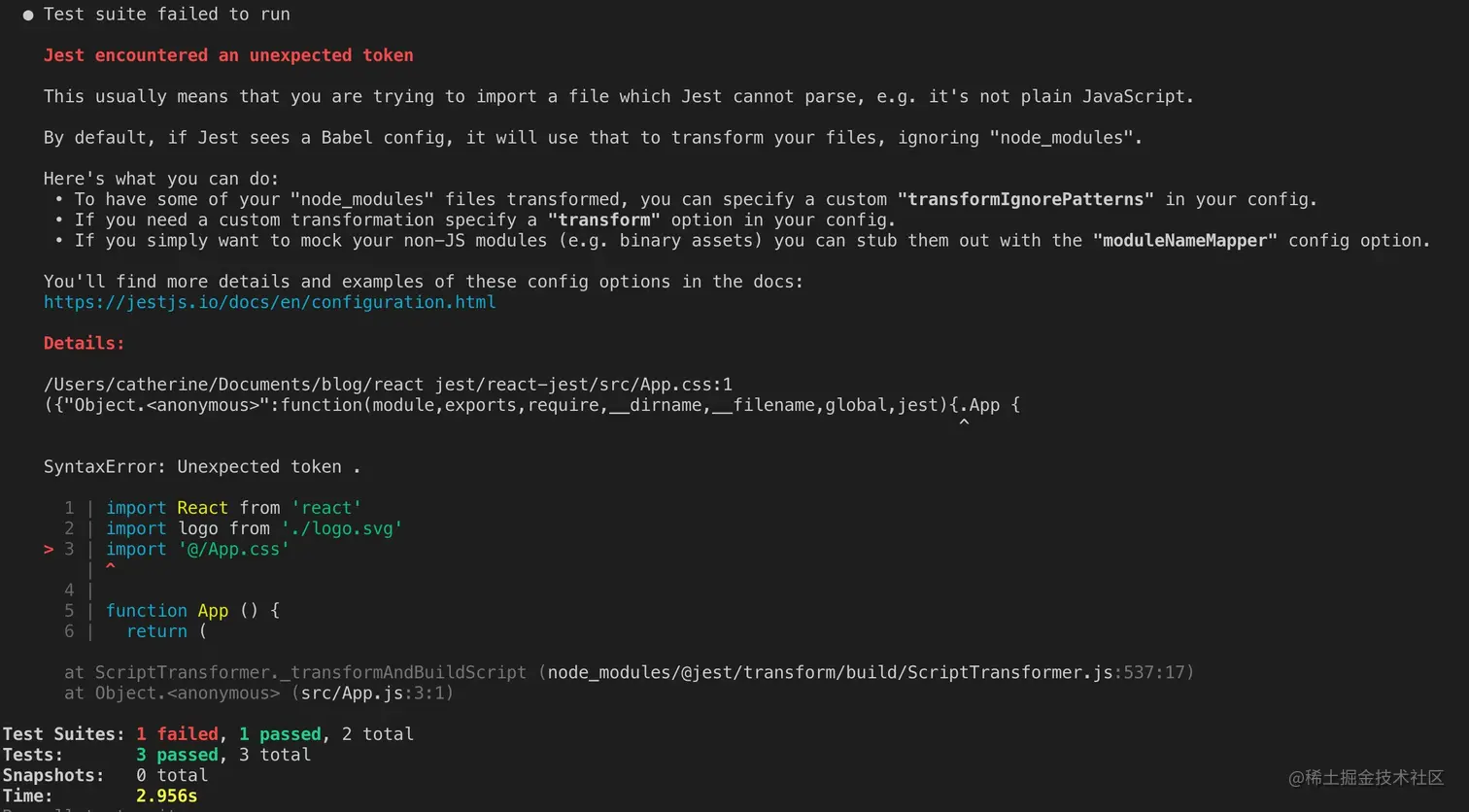Click the 'By default, if Jest sees a Babel config' sentence

pyautogui.click(x=593, y=138)
